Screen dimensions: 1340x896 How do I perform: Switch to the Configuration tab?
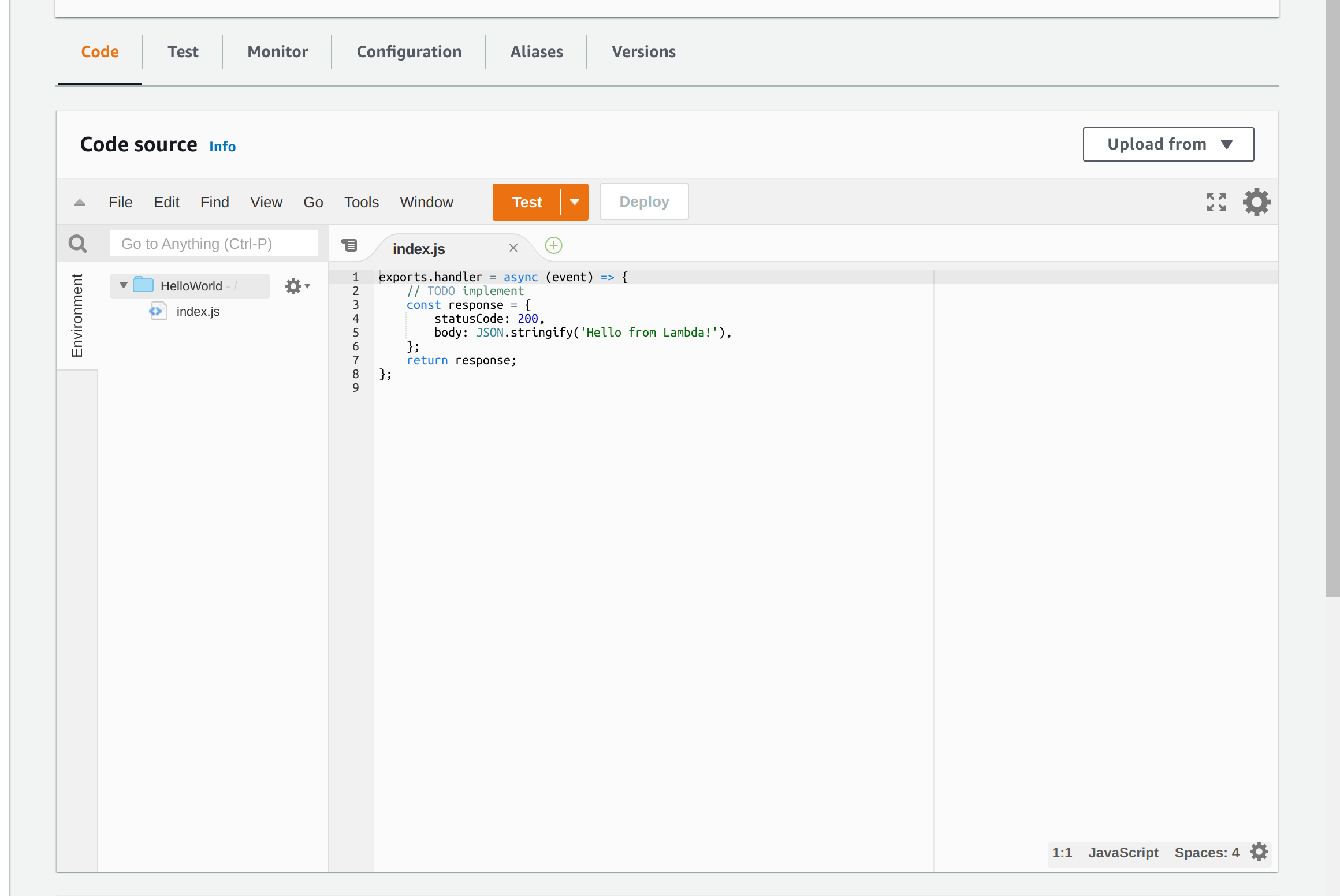409,52
